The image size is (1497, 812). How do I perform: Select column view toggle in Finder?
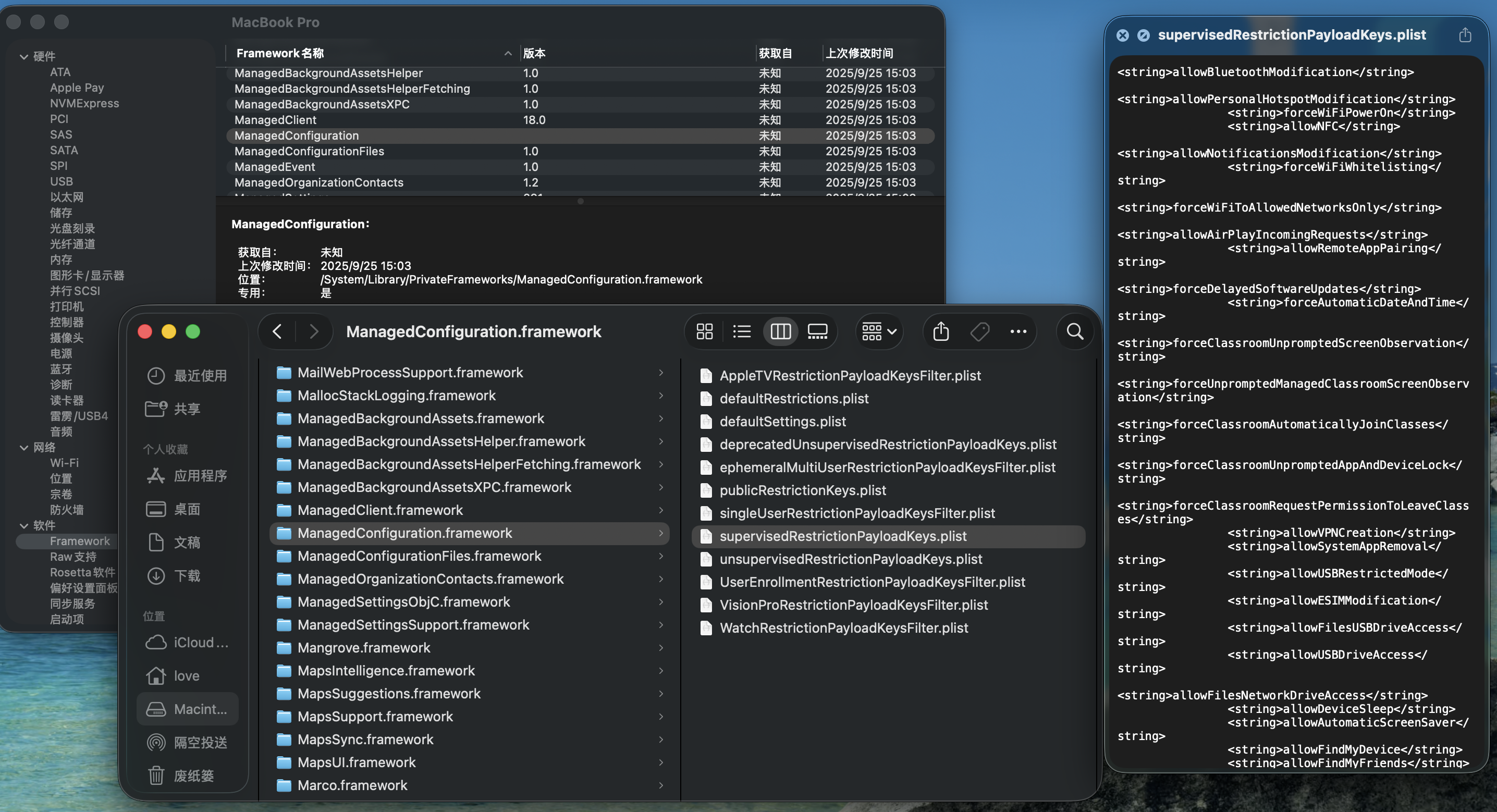tap(780, 331)
